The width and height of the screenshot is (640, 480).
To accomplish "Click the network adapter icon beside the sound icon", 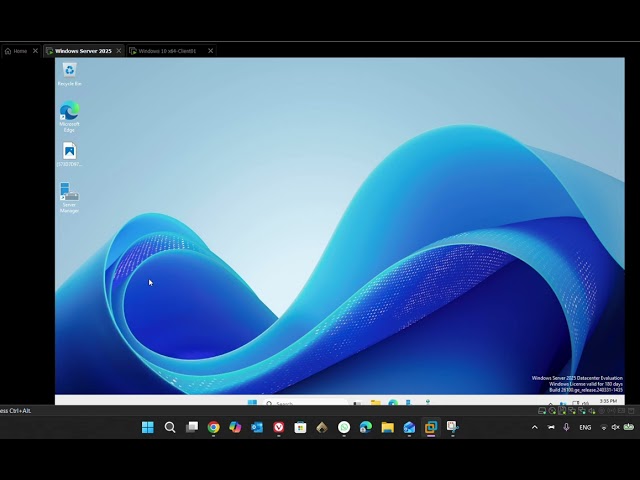I will pos(582,411).
